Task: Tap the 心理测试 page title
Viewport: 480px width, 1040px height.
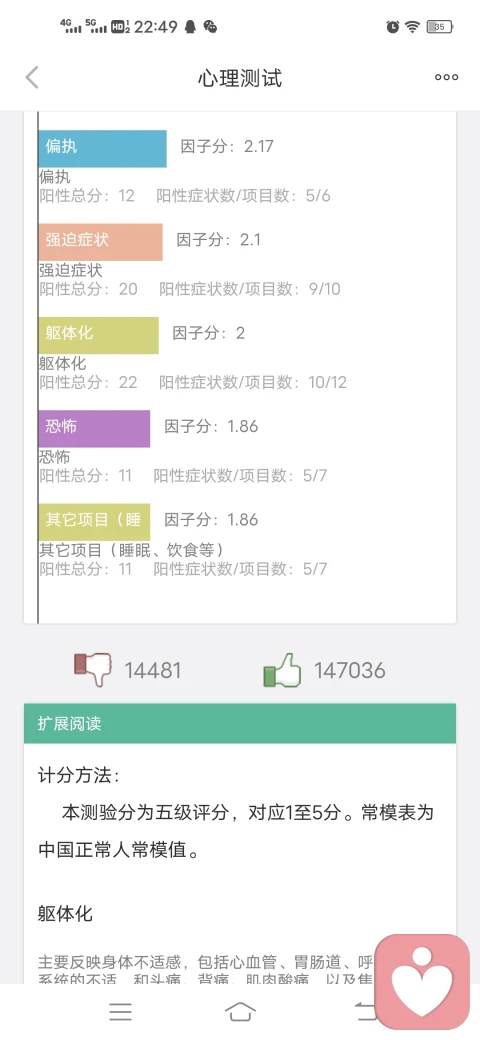Action: pos(240,78)
